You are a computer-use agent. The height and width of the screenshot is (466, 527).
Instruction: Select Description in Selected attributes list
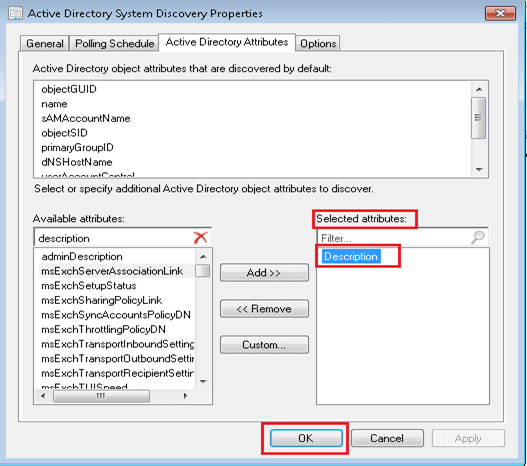point(351,256)
